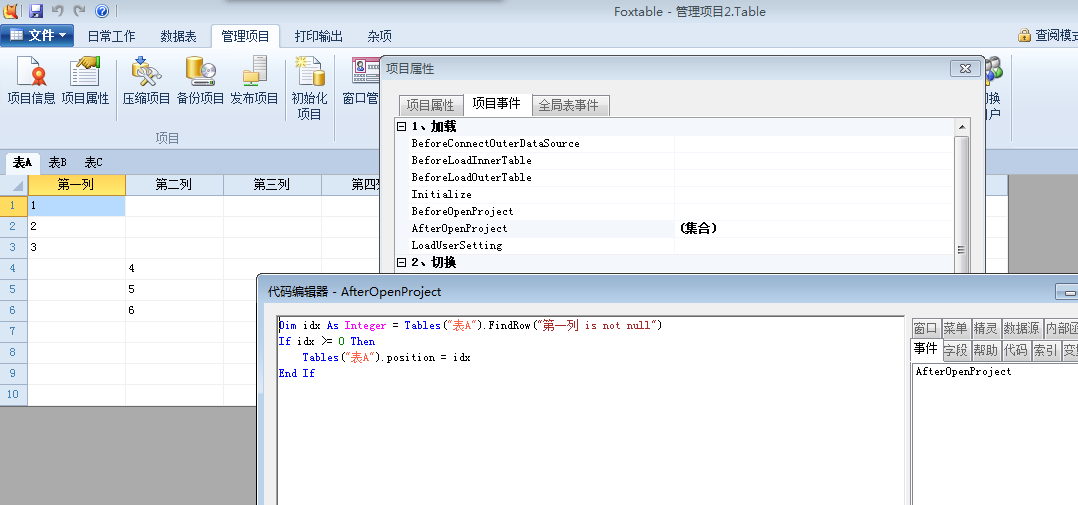Open the 文件 dropdown menu
This screenshot has width=1078, height=505.
coord(38,35)
